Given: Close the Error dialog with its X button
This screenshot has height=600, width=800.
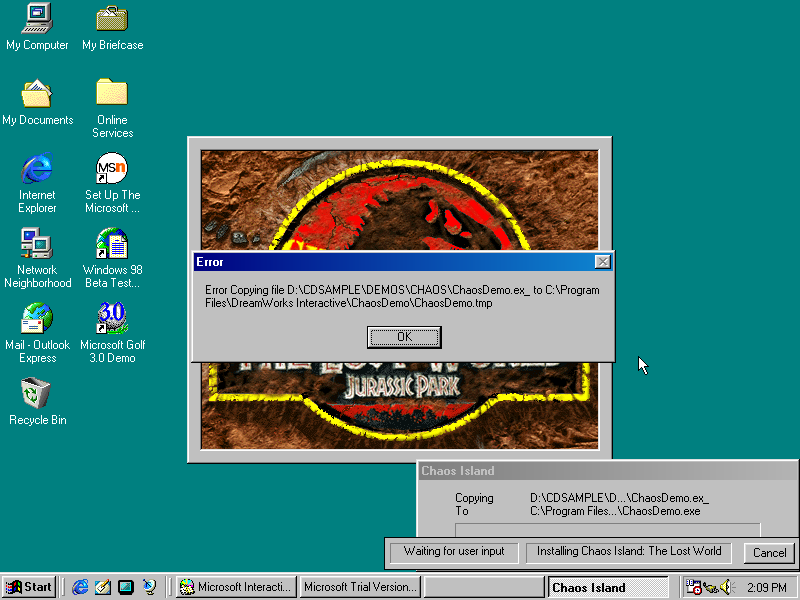Looking at the screenshot, I should pos(603,262).
